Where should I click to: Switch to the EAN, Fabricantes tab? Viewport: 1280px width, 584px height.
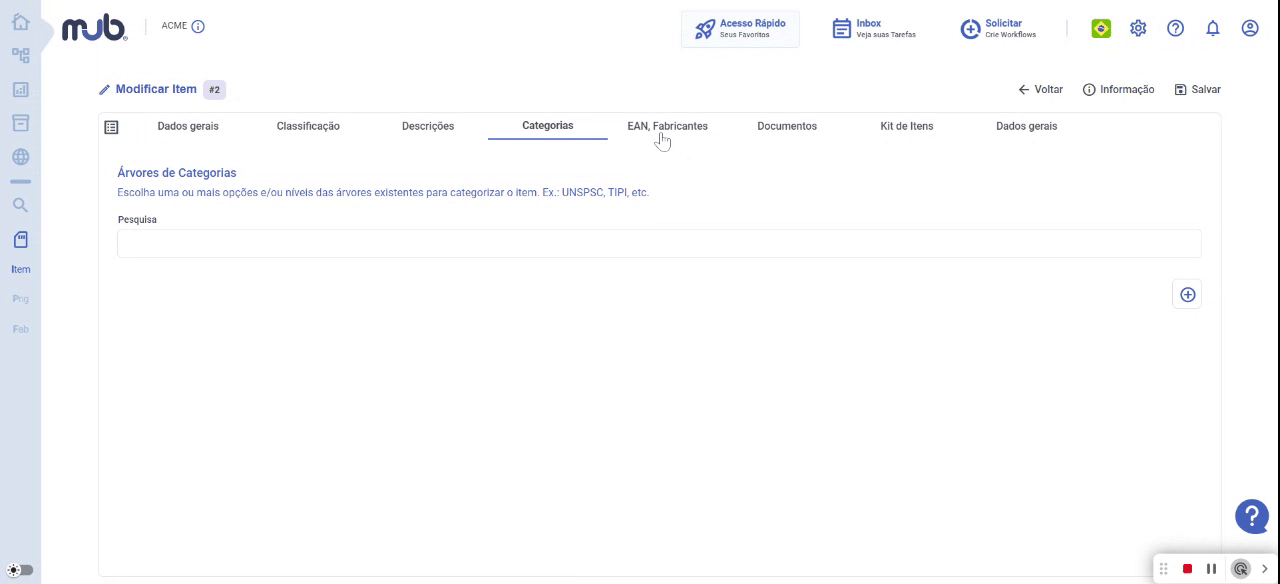667,126
